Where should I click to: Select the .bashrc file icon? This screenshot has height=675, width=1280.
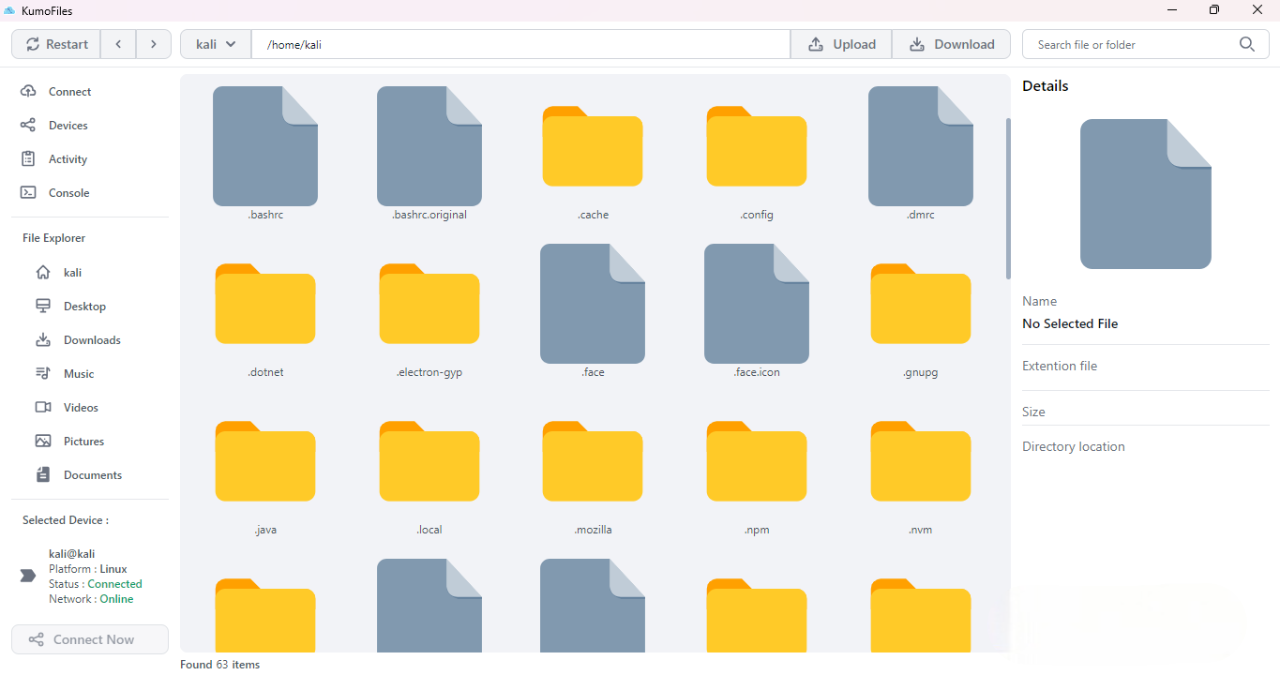[265, 147]
